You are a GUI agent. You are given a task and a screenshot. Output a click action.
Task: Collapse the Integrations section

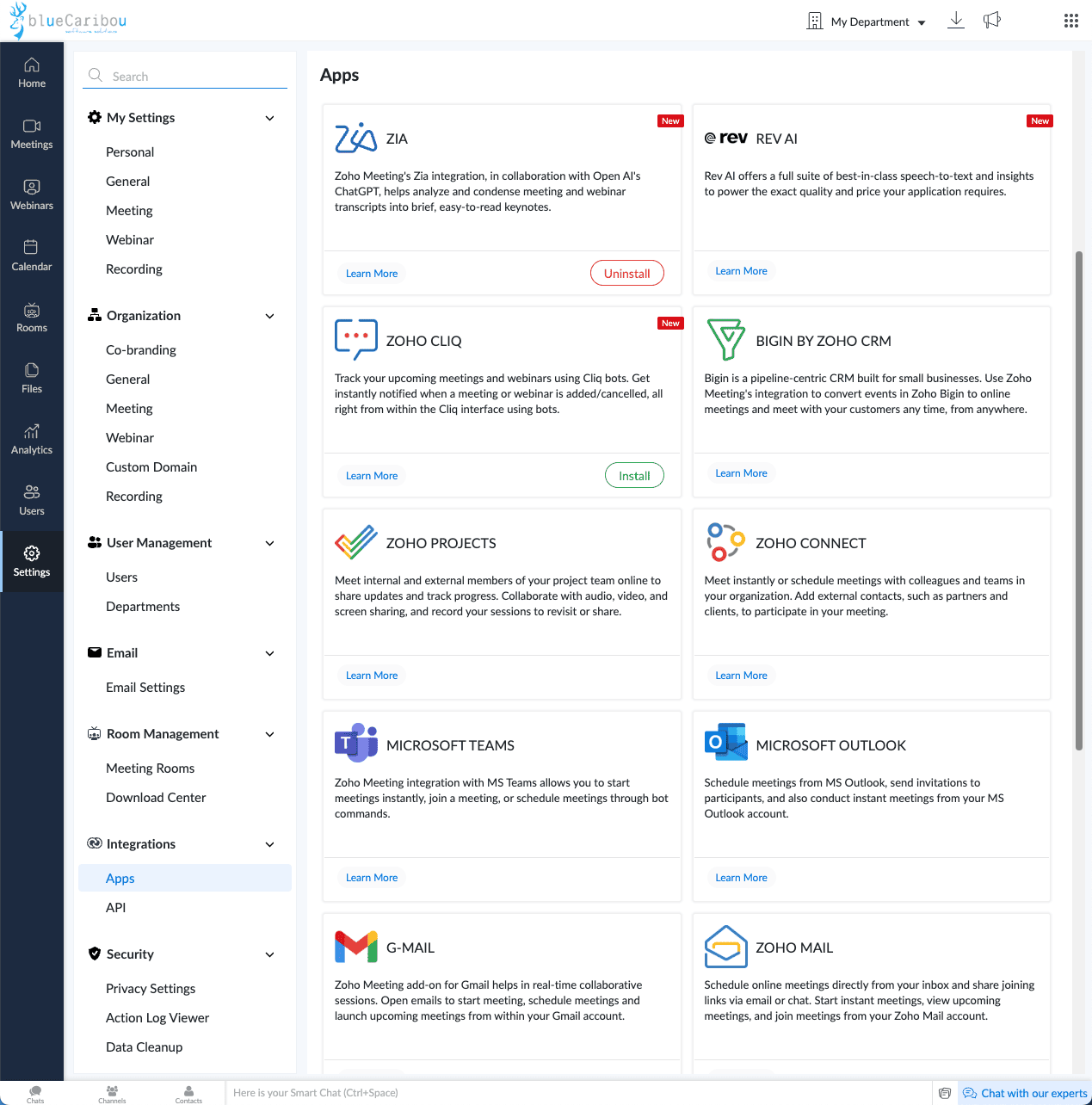(x=269, y=844)
